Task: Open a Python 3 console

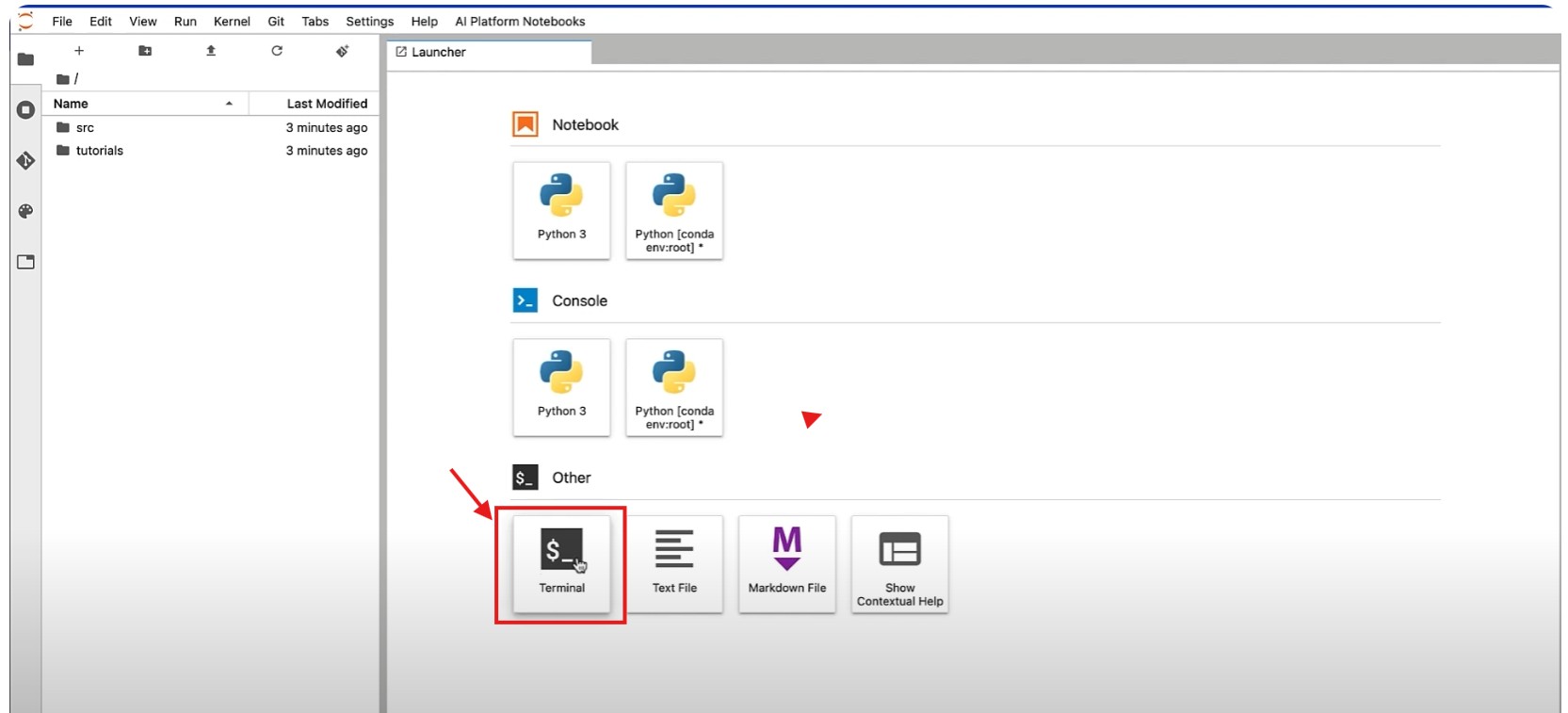Action: (x=561, y=387)
